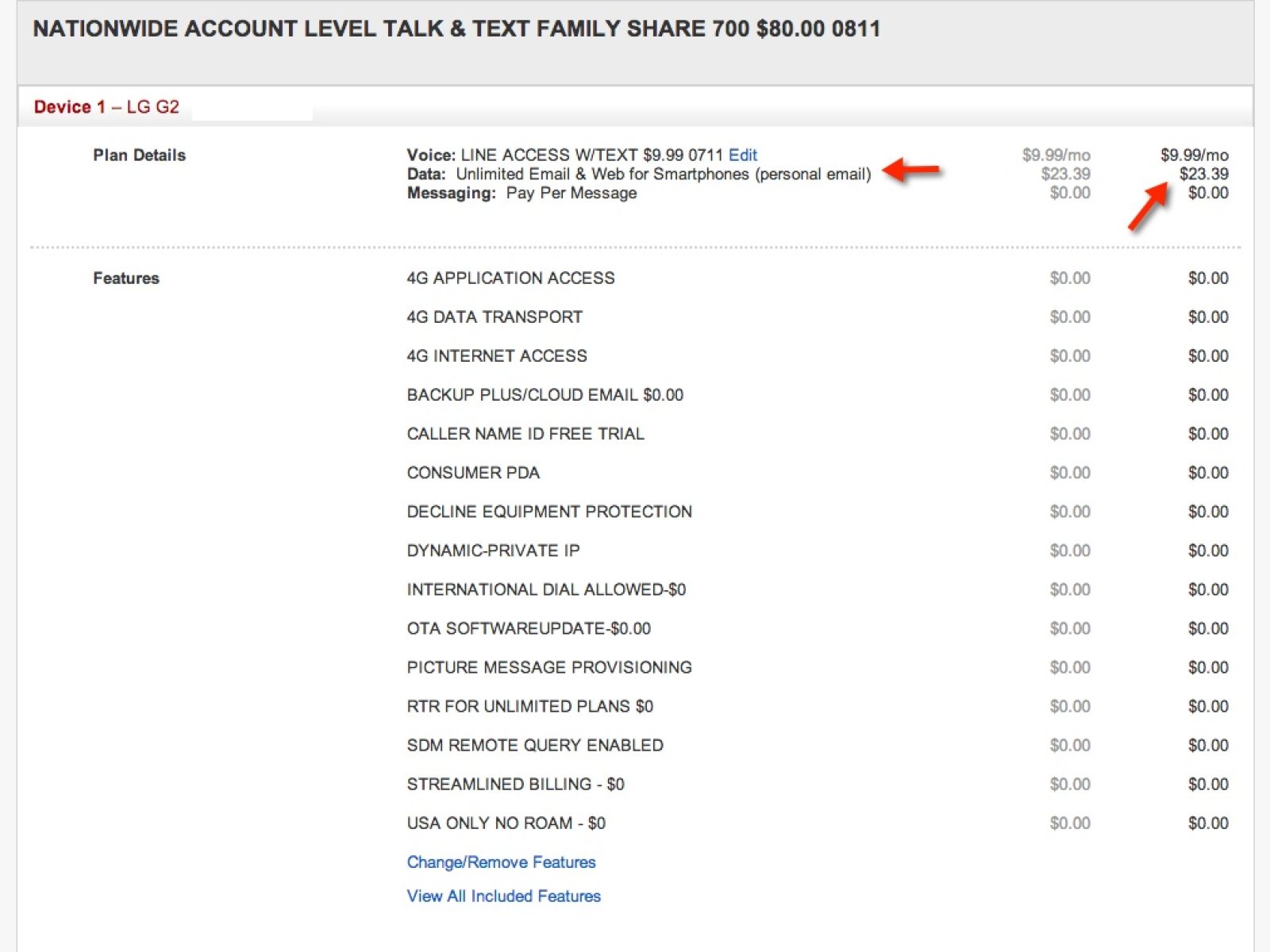Select the Unlimited Email & Web data plan text
Image resolution: width=1270 pixels, height=952 pixels.
(663, 175)
